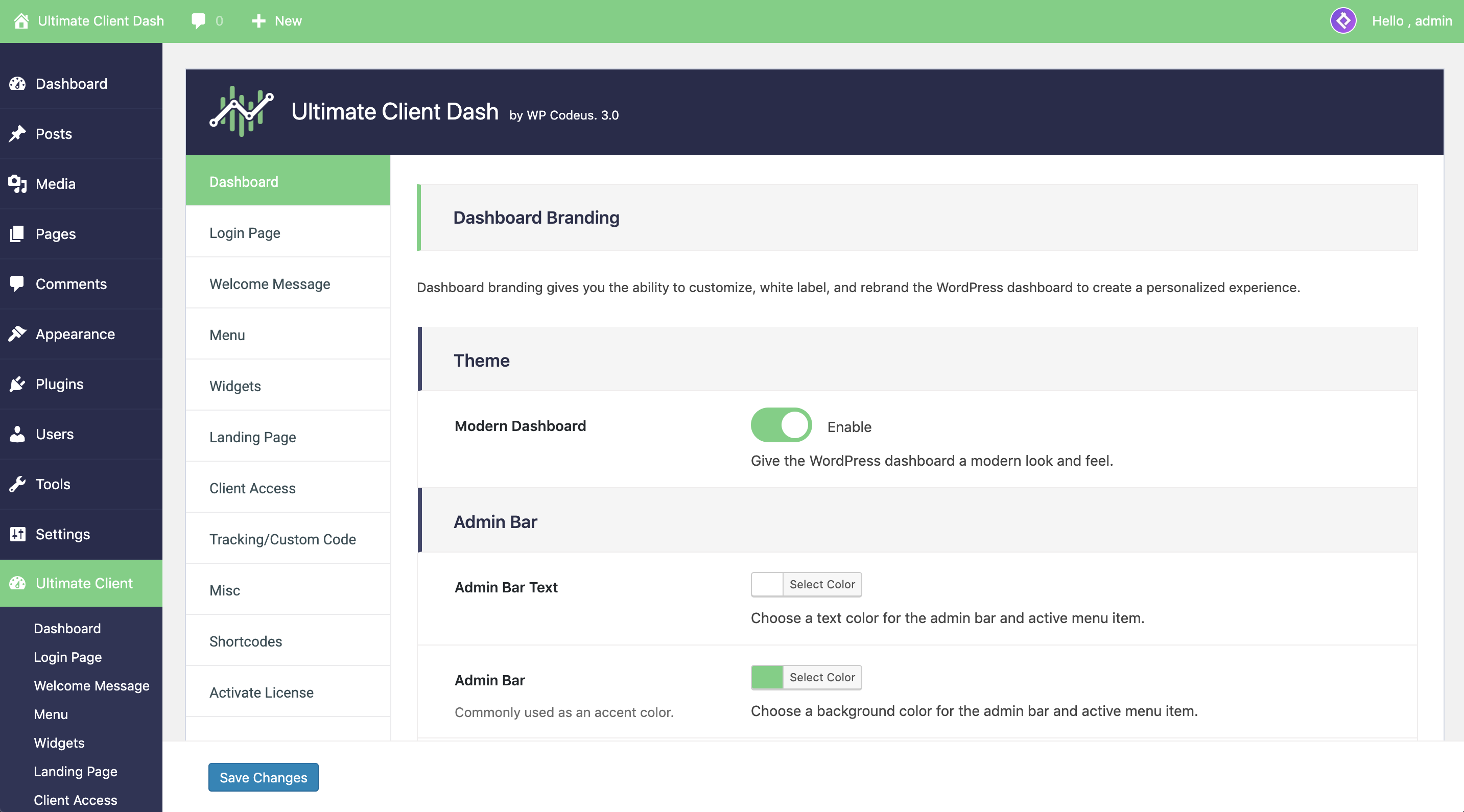
Task: Toggle the Modern Dashboard enable switch
Action: pos(781,425)
